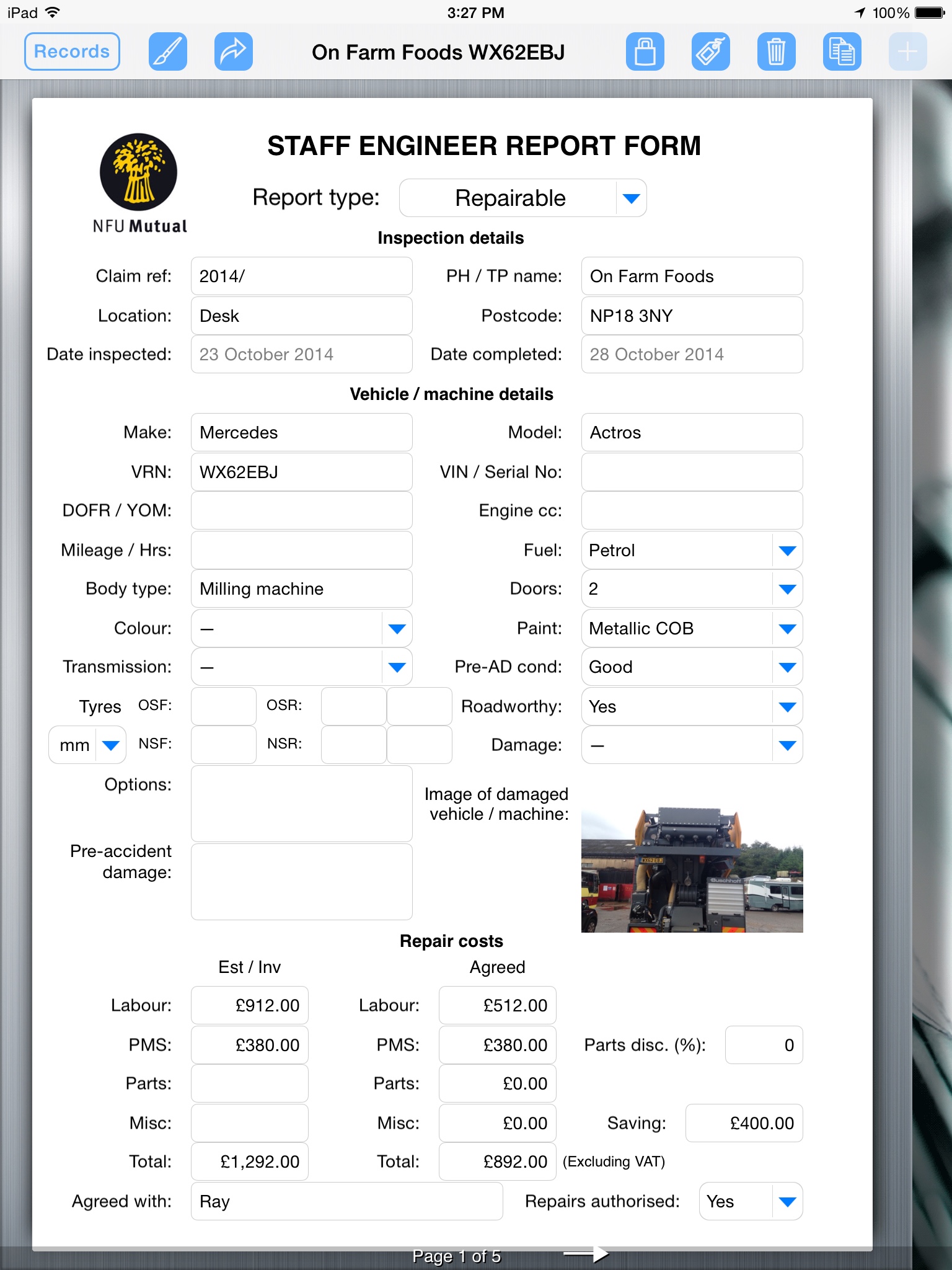Select the Make field
The width and height of the screenshot is (952, 1270).
(302, 432)
